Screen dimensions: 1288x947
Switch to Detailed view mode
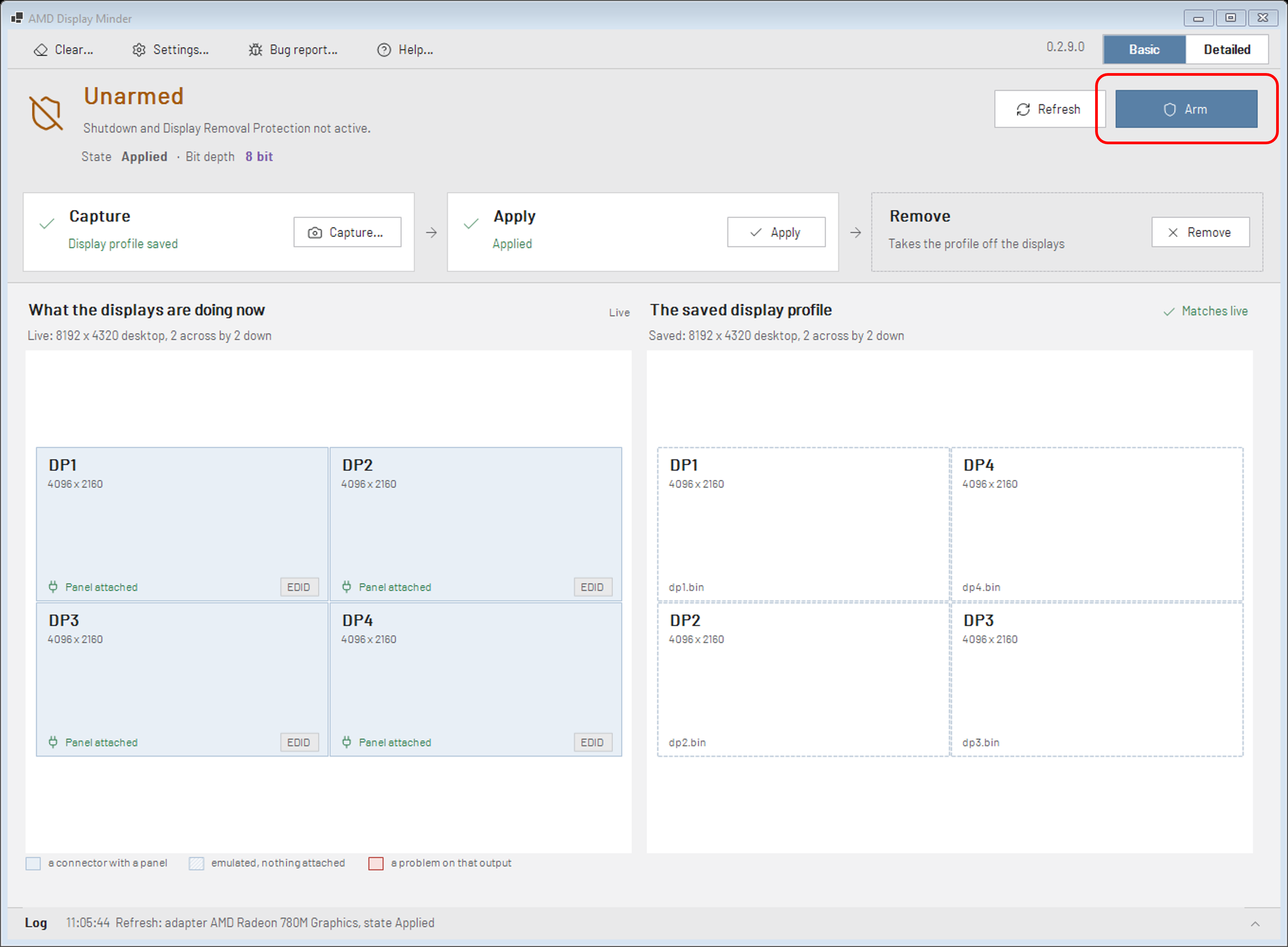(x=1227, y=50)
